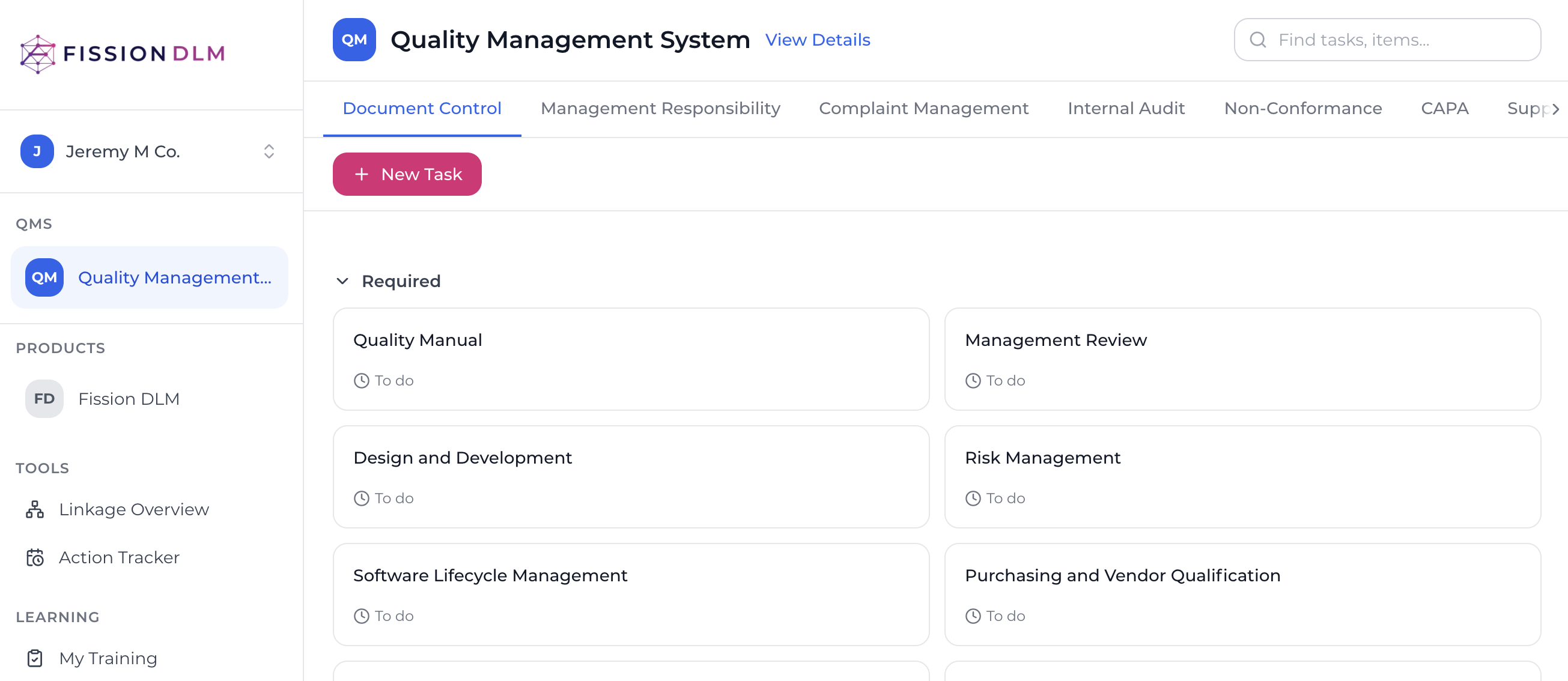Click the Linkage Overview hierarchy icon
The height and width of the screenshot is (681, 1568).
[35, 509]
